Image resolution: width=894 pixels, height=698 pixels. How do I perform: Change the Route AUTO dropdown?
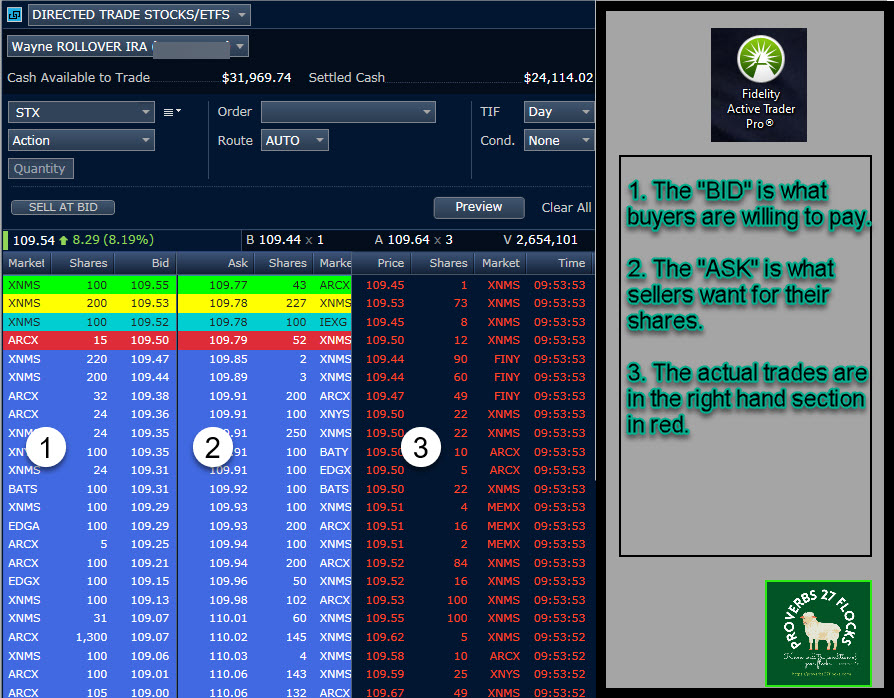click(294, 141)
